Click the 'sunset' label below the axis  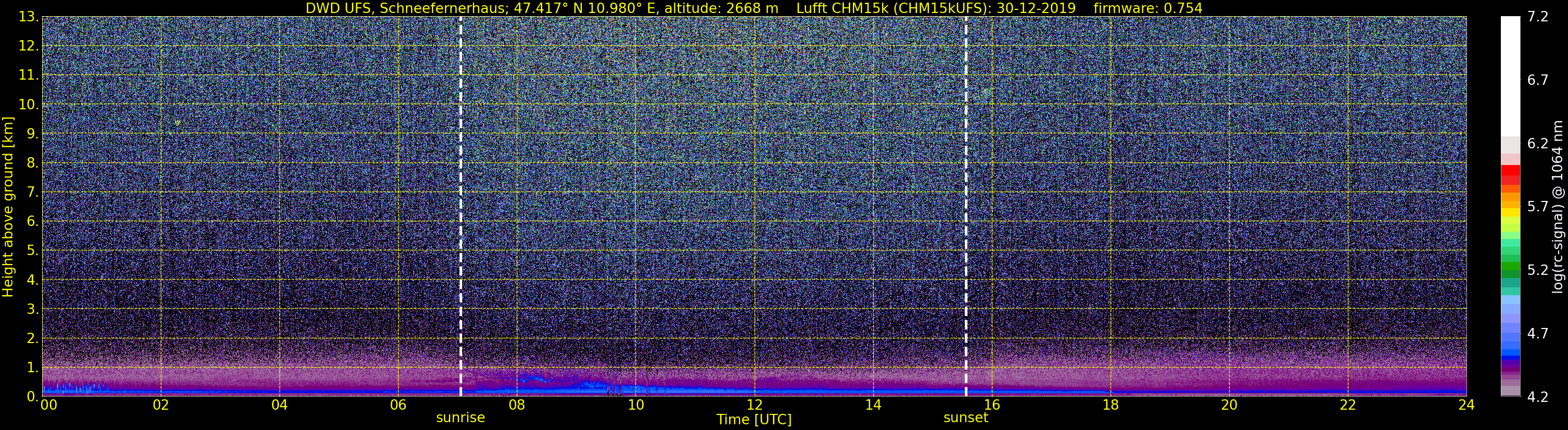[965, 418]
